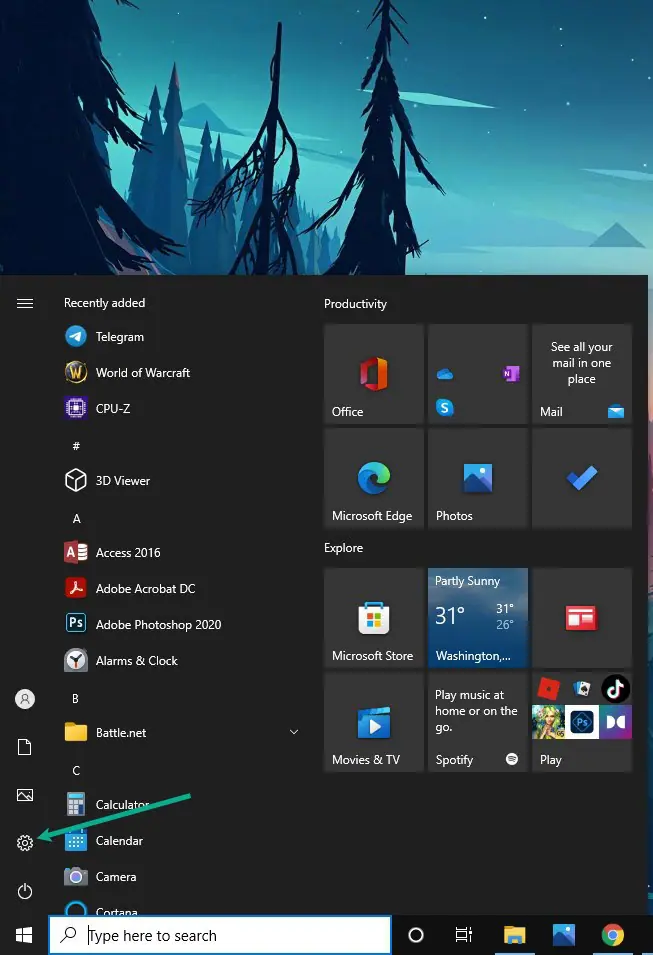Open Settings gear icon

[25, 843]
